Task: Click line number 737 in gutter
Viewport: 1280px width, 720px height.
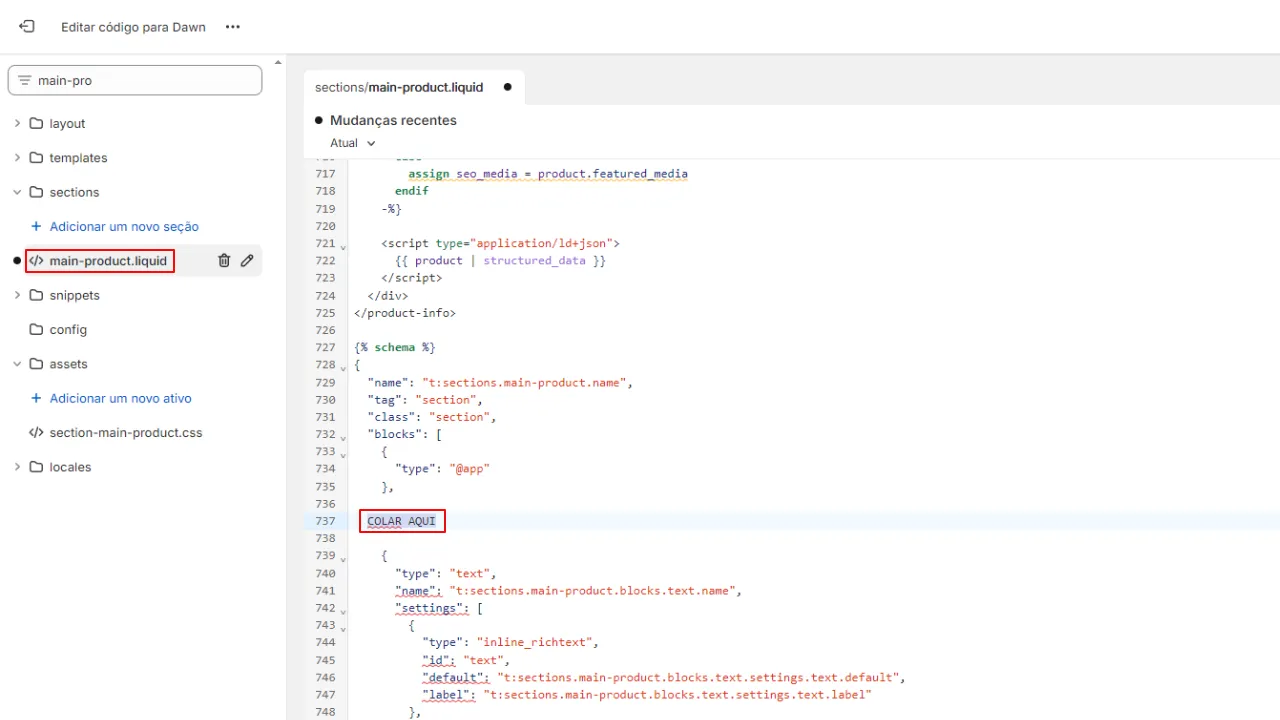Action: [x=325, y=521]
